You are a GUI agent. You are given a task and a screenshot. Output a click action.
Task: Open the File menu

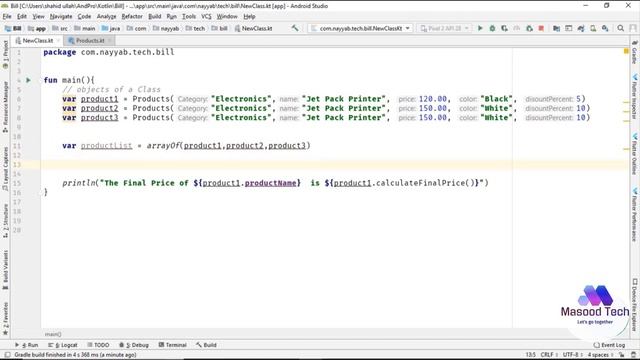click(x=7, y=16)
